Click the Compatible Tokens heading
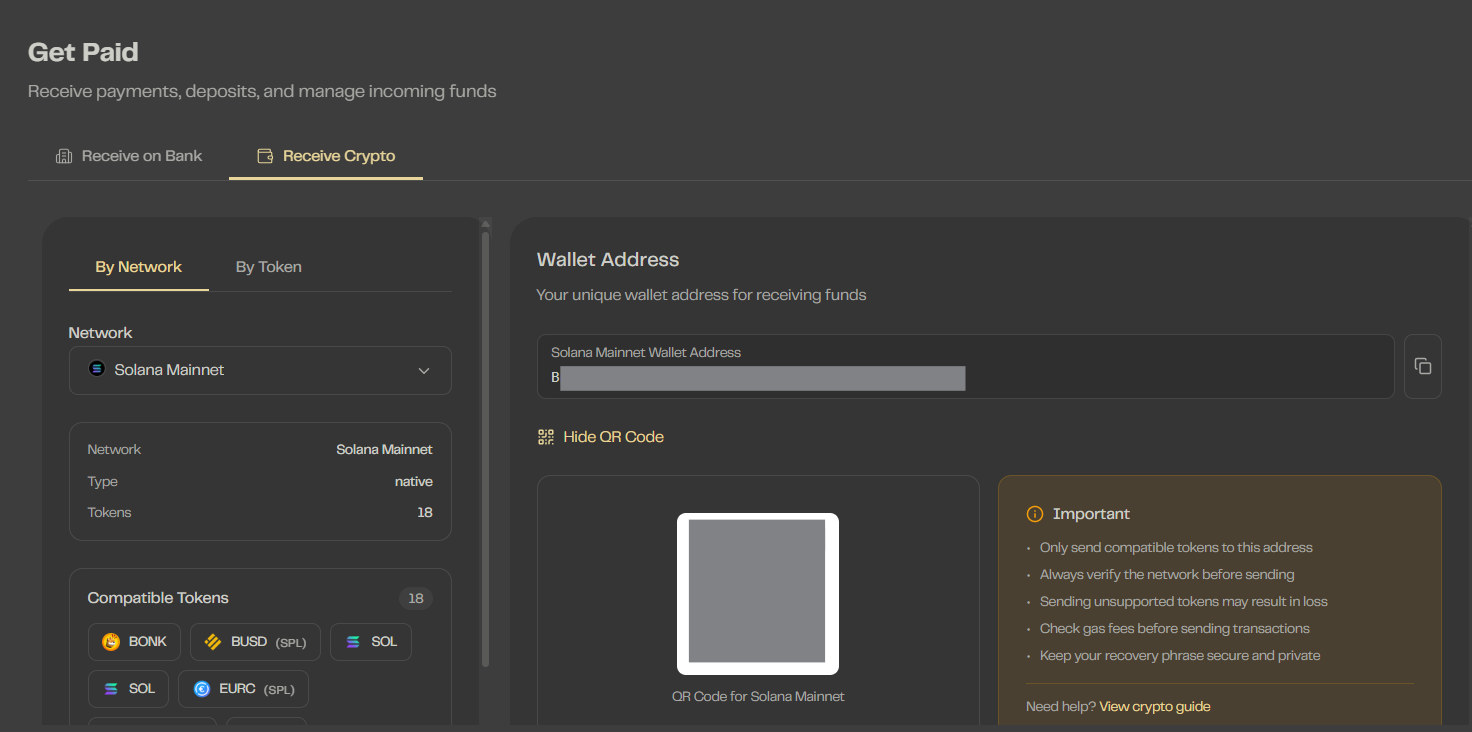 158,598
